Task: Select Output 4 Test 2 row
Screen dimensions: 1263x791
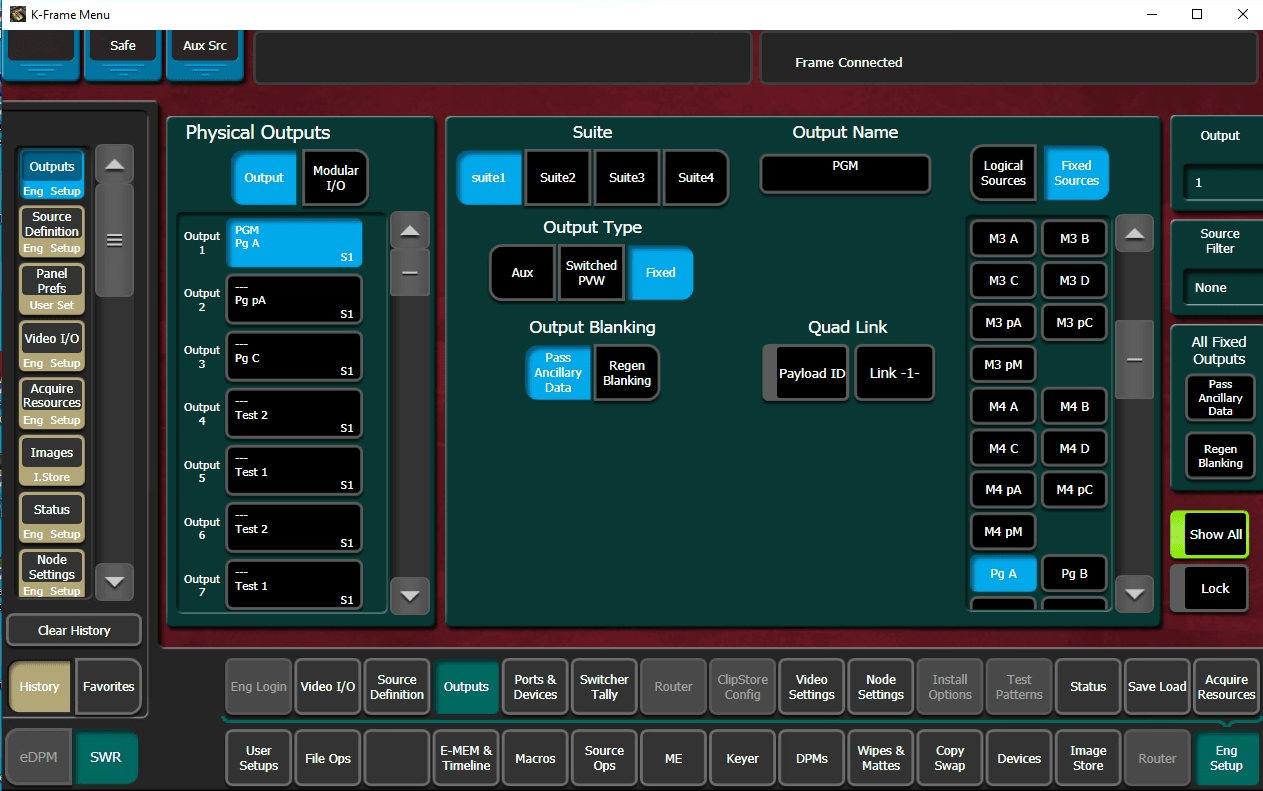Action: 294,413
